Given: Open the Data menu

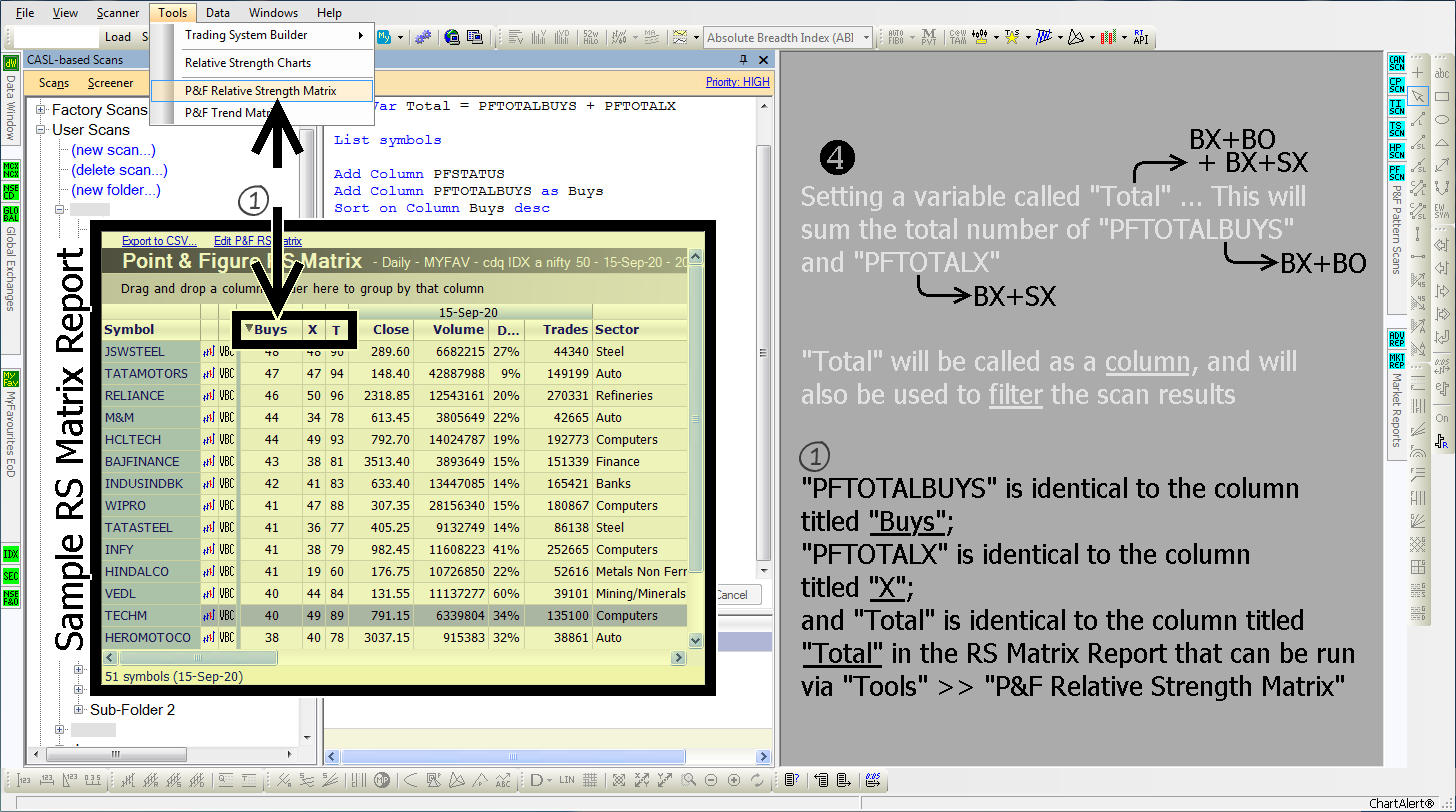Looking at the screenshot, I should pyautogui.click(x=218, y=13).
